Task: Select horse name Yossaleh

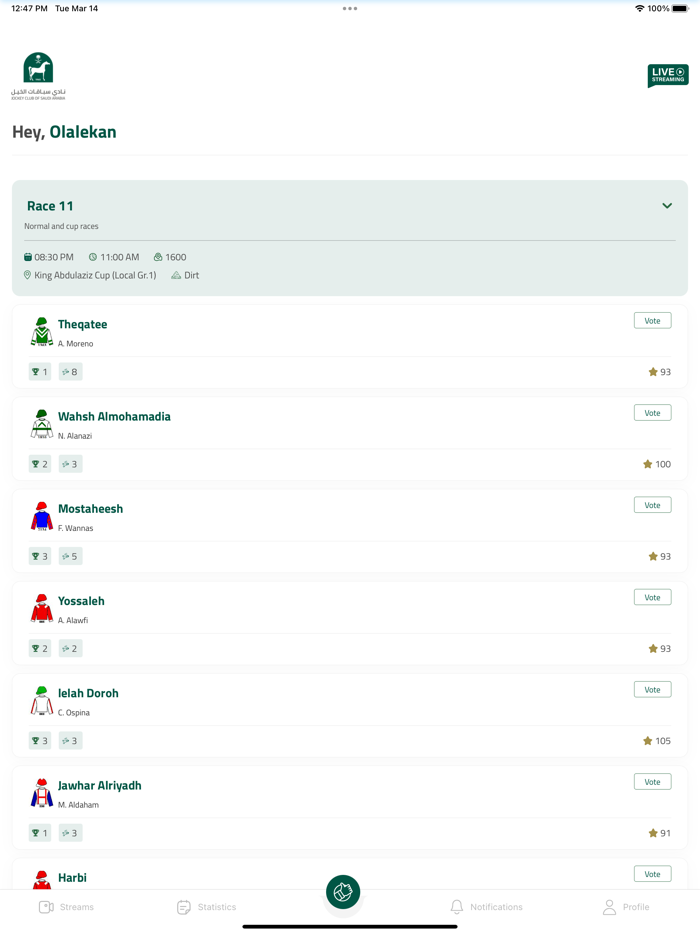Action: 81,600
